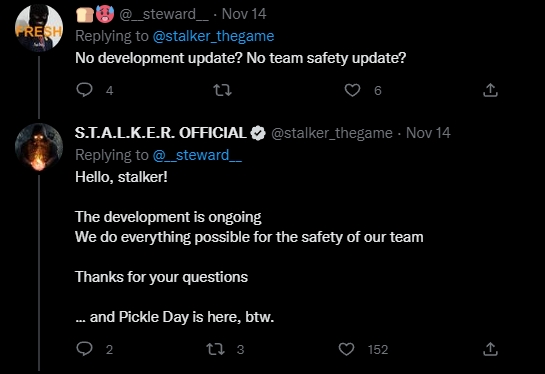Retweet the tweet with 3 retweets
This screenshot has width=545, height=374.
point(215,349)
